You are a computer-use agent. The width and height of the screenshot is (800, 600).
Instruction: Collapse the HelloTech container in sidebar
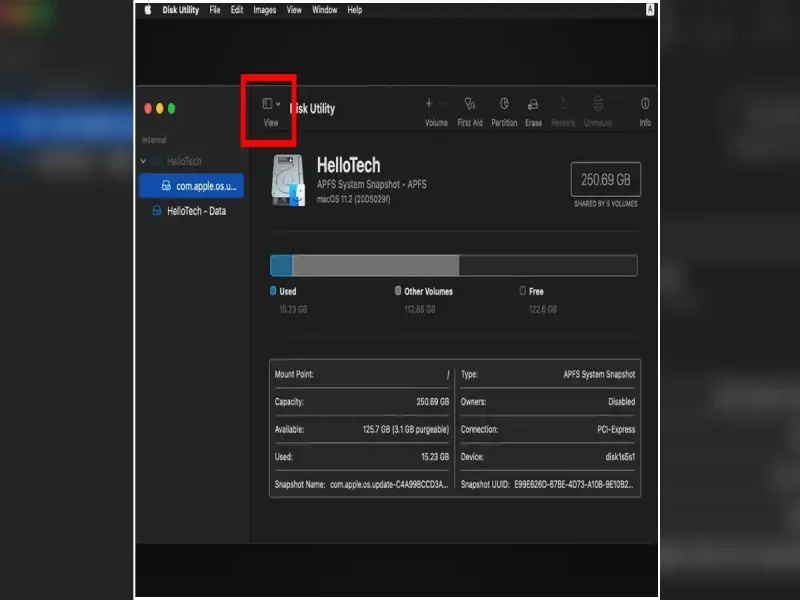point(144,161)
